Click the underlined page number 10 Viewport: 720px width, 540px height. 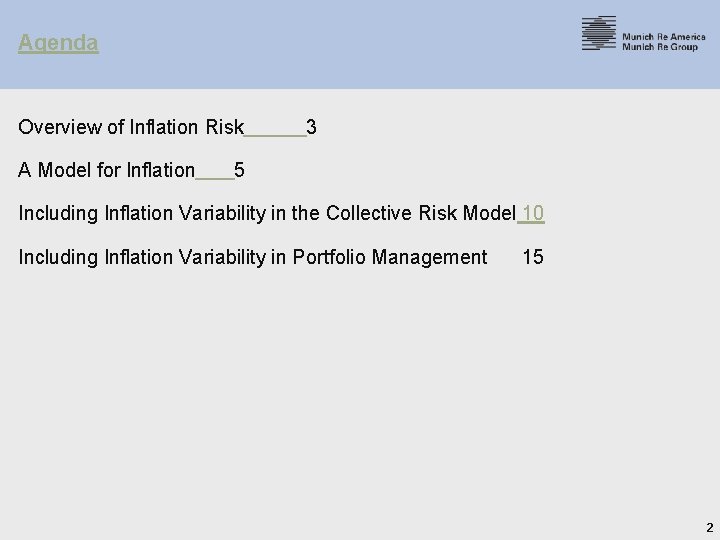point(533,213)
